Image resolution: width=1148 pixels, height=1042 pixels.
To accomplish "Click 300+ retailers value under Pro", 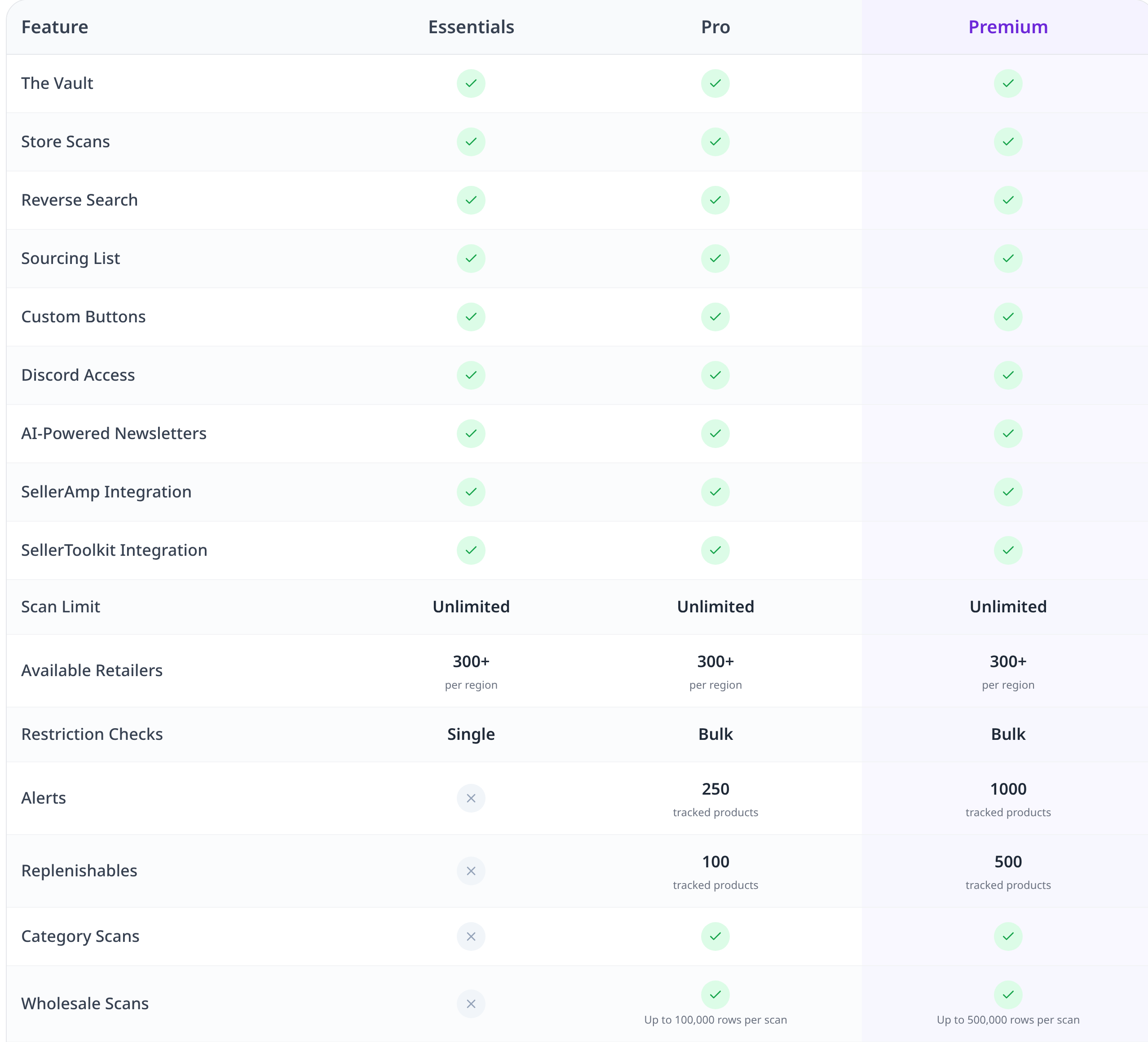I will pyautogui.click(x=715, y=661).
